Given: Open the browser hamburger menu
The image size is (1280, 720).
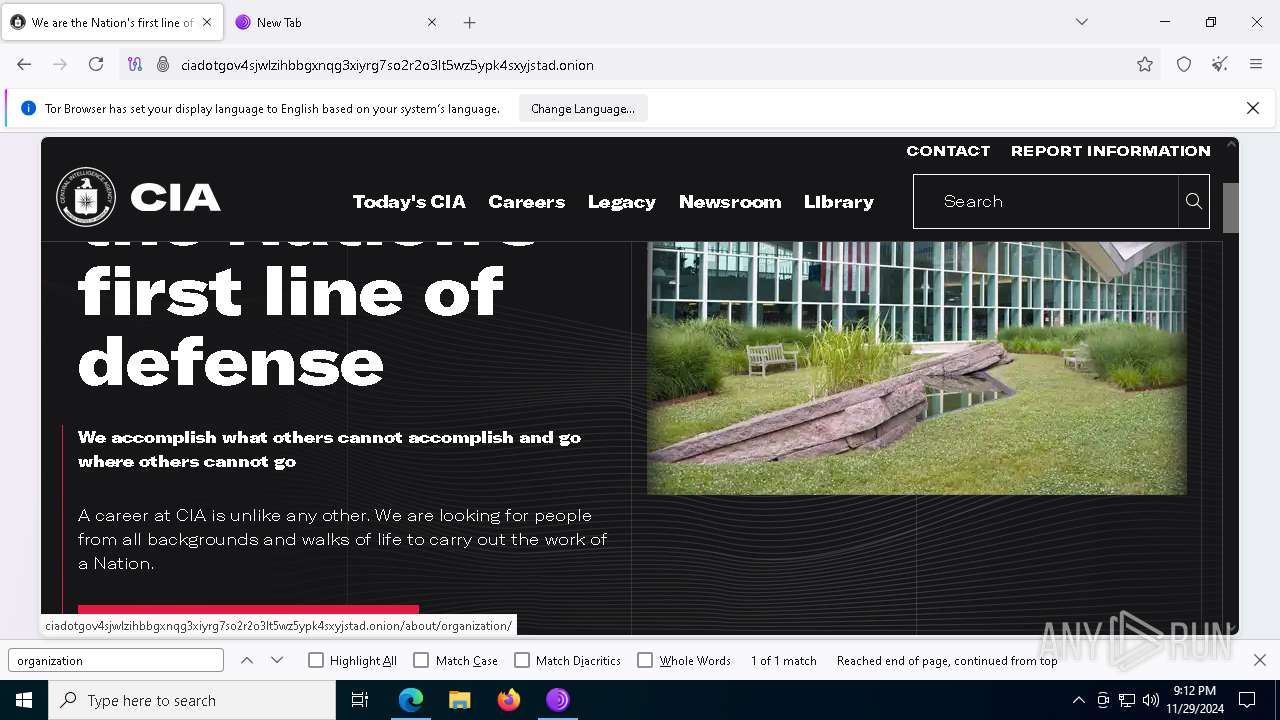Looking at the screenshot, I should click(1256, 64).
